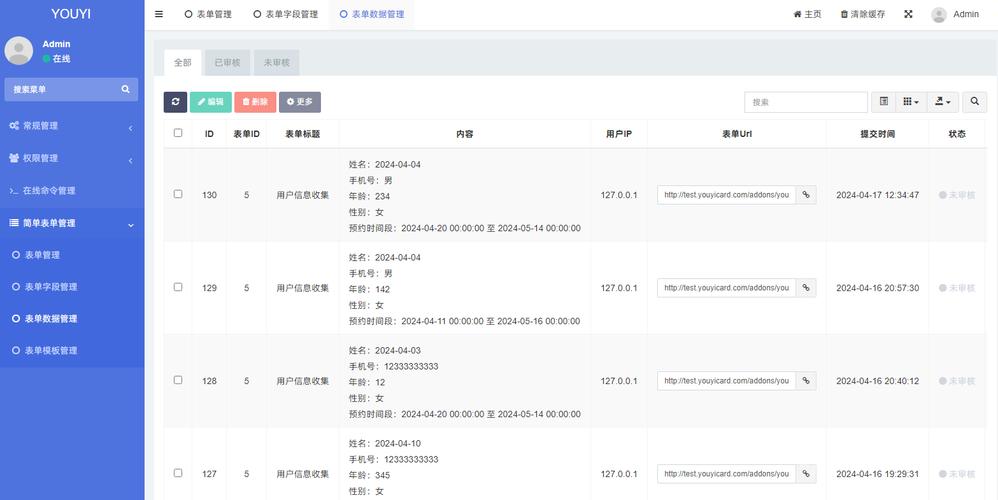Expand 权限管理 sidebar menu

[x=72, y=158]
